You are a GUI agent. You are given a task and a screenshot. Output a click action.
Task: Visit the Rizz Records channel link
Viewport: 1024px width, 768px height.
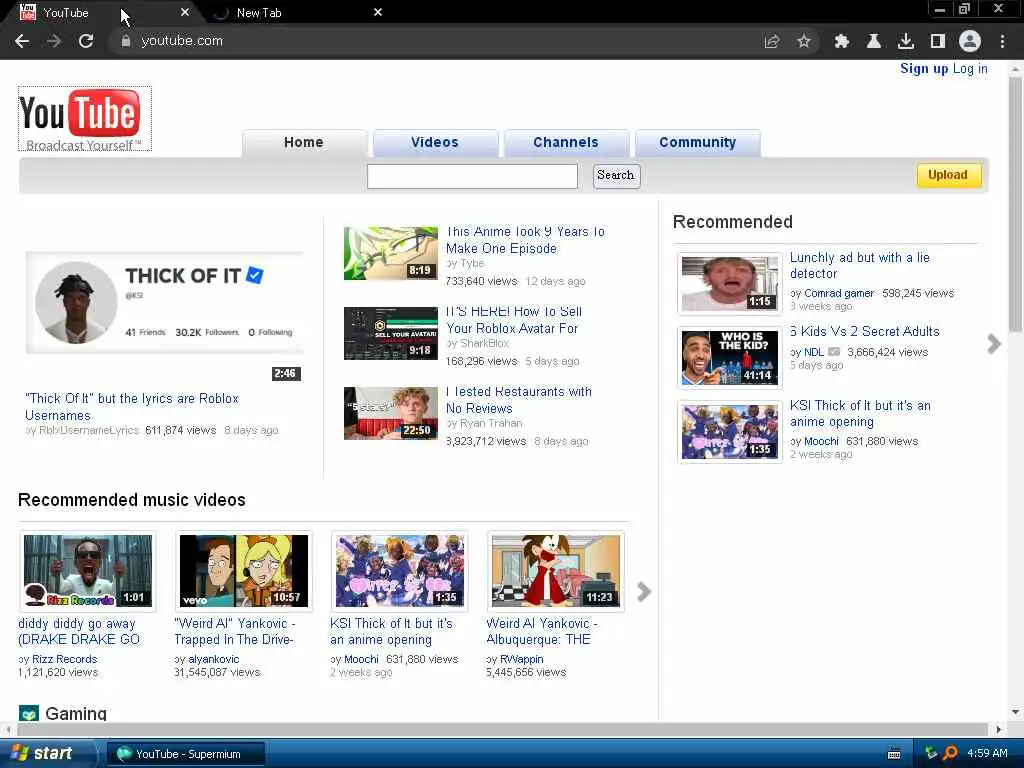tap(65, 659)
